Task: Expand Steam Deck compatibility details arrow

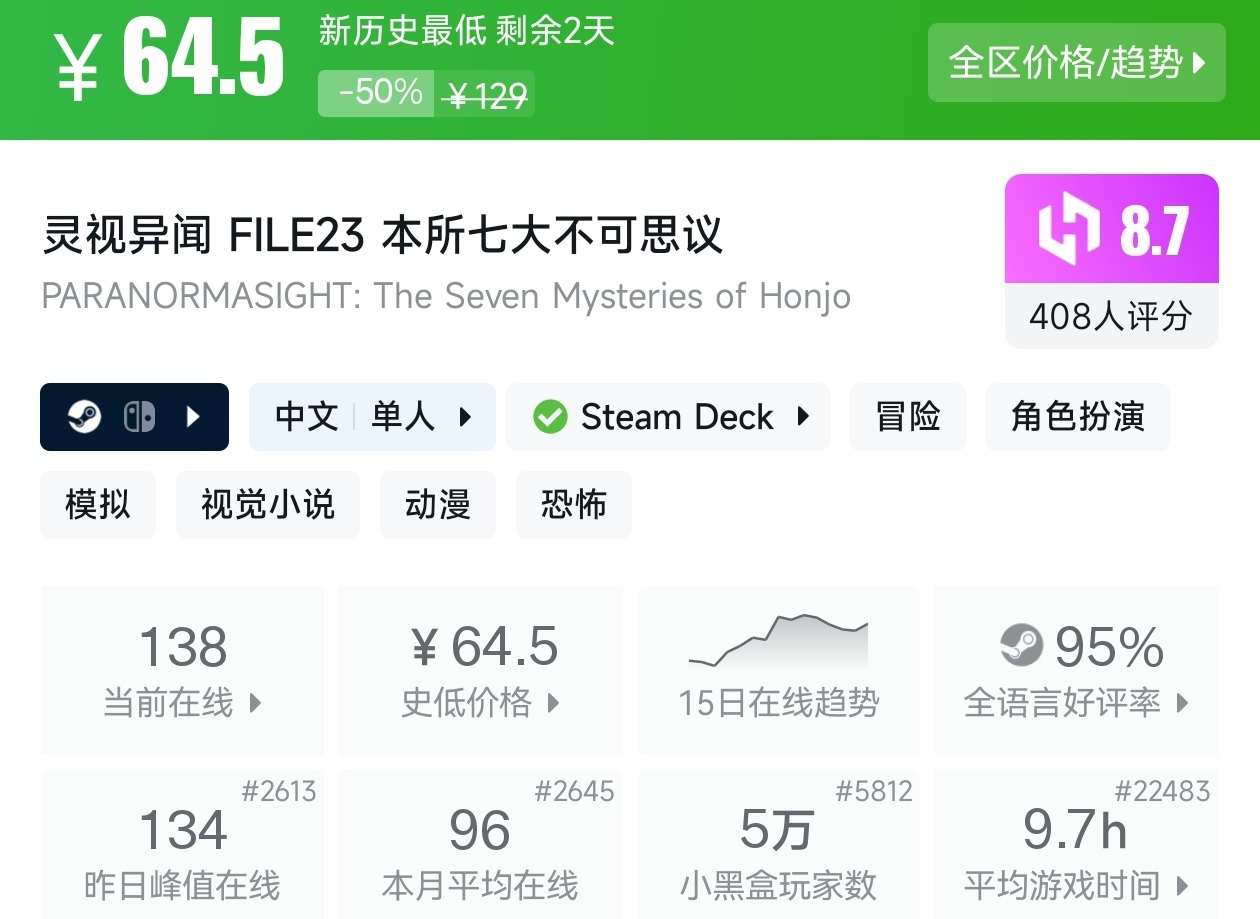Action: 803,417
